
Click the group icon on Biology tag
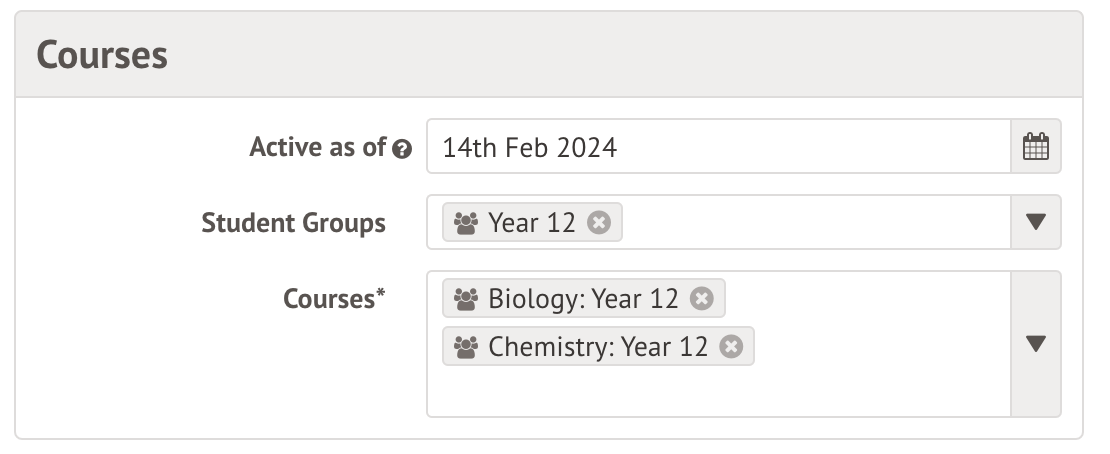(466, 298)
